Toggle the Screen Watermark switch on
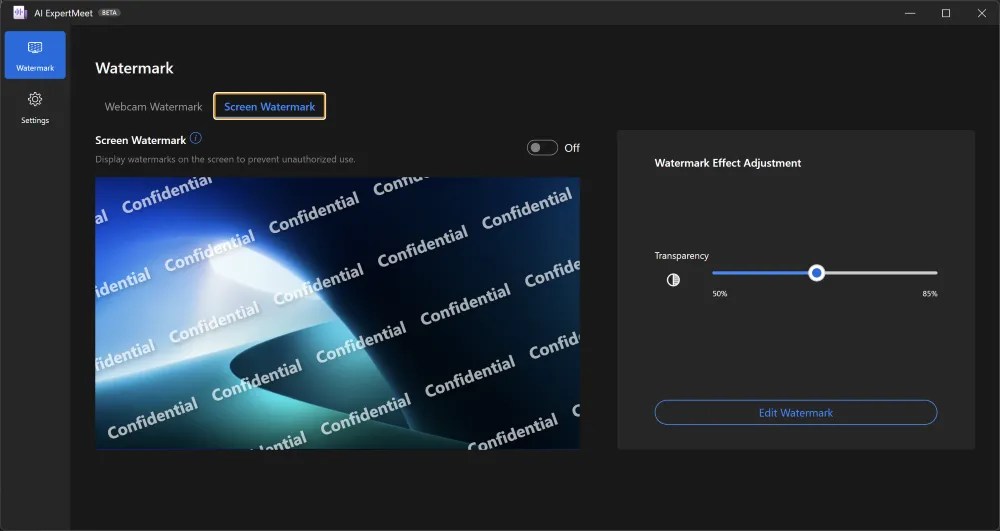Image resolution: width=1000 pixels, height=531 pixels. 542,148
